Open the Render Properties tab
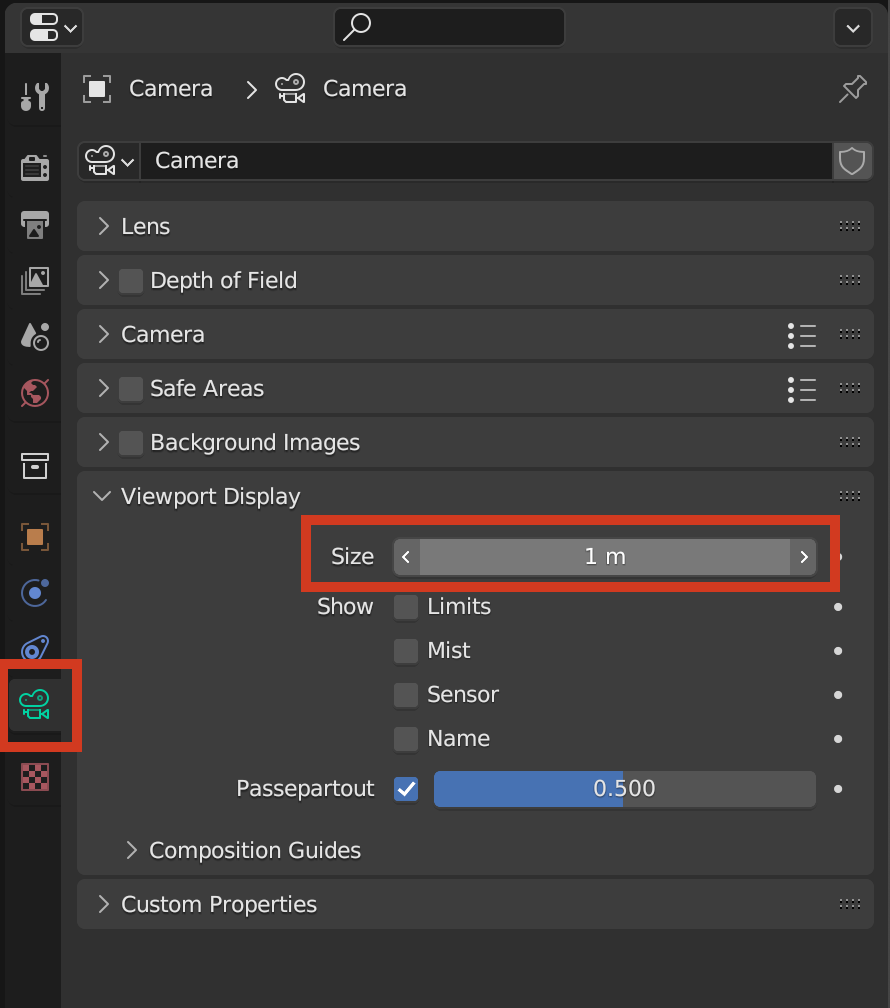890x1008 pixels. pyautogui.click(x=33, y=167)
